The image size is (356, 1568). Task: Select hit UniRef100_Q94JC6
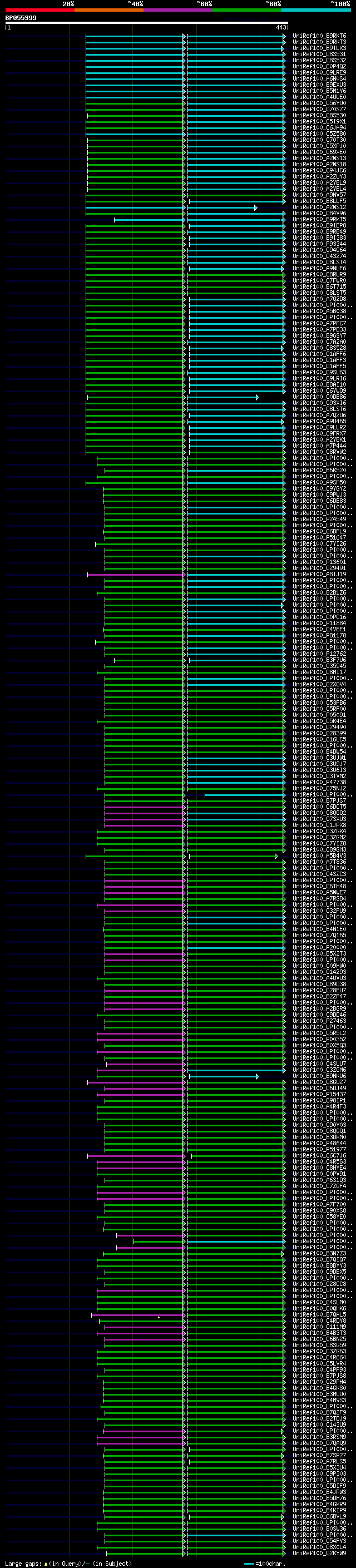coord(319,170)
